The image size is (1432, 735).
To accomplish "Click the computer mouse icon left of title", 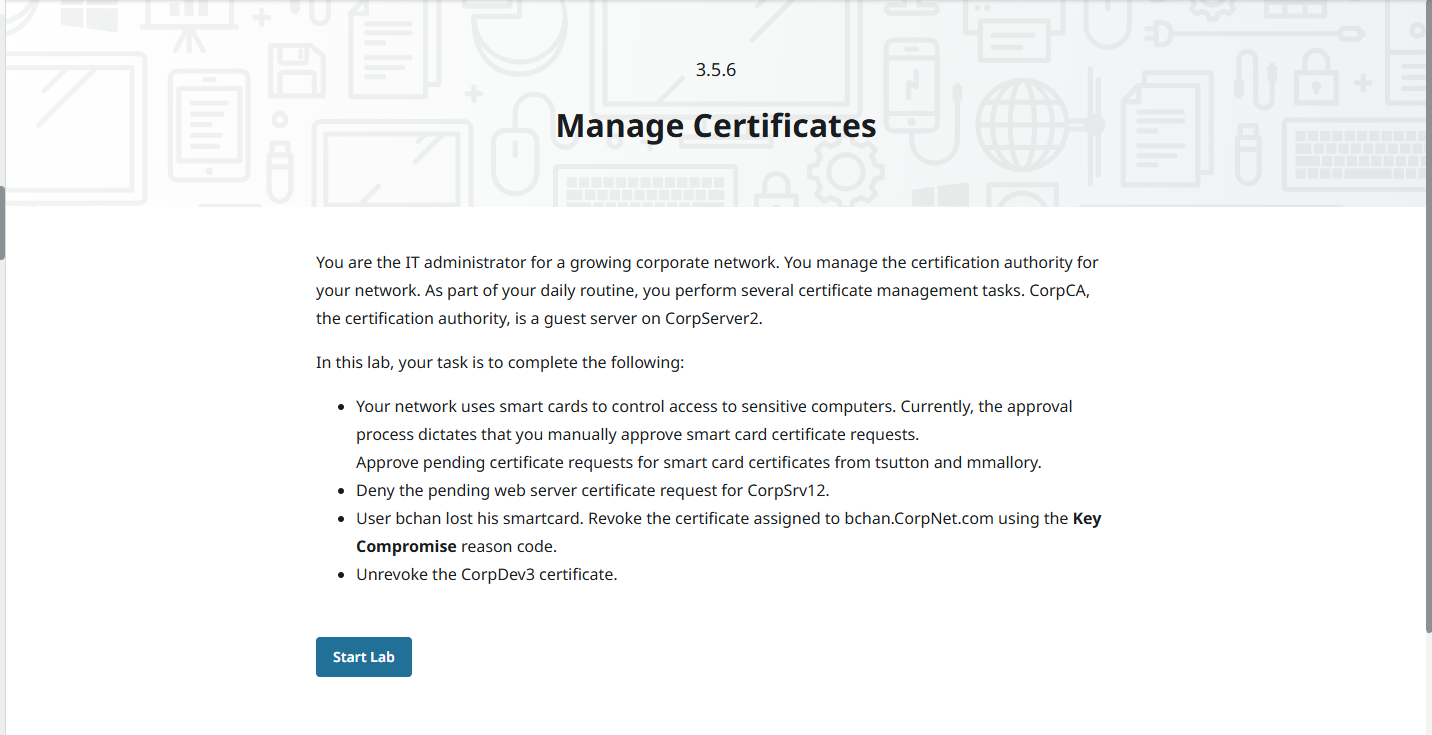I will tap(515, 152).
